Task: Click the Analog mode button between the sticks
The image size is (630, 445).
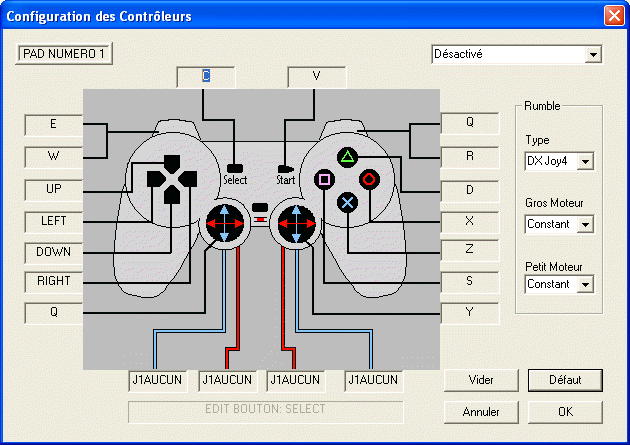Action: tap(260, 207)
